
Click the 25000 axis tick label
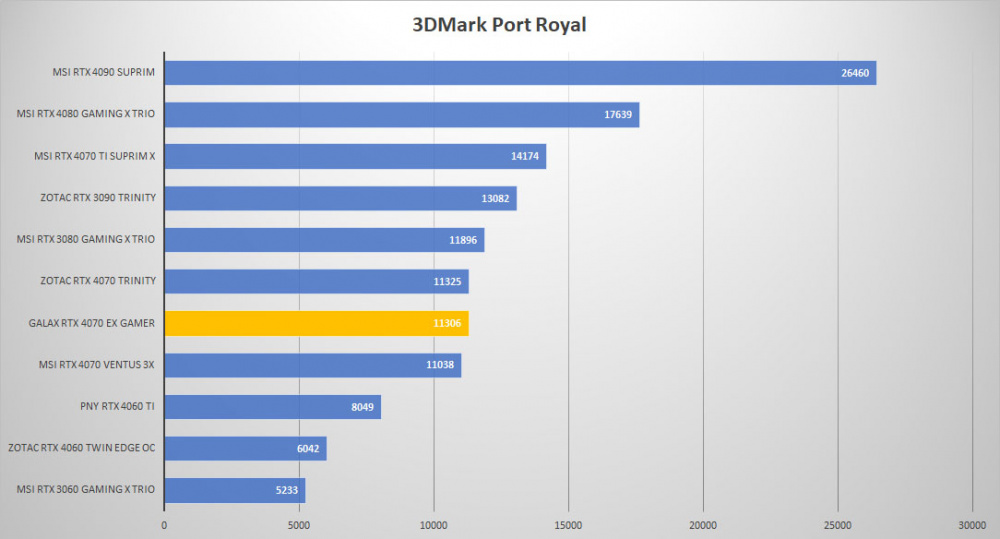[x=837, y=526]
